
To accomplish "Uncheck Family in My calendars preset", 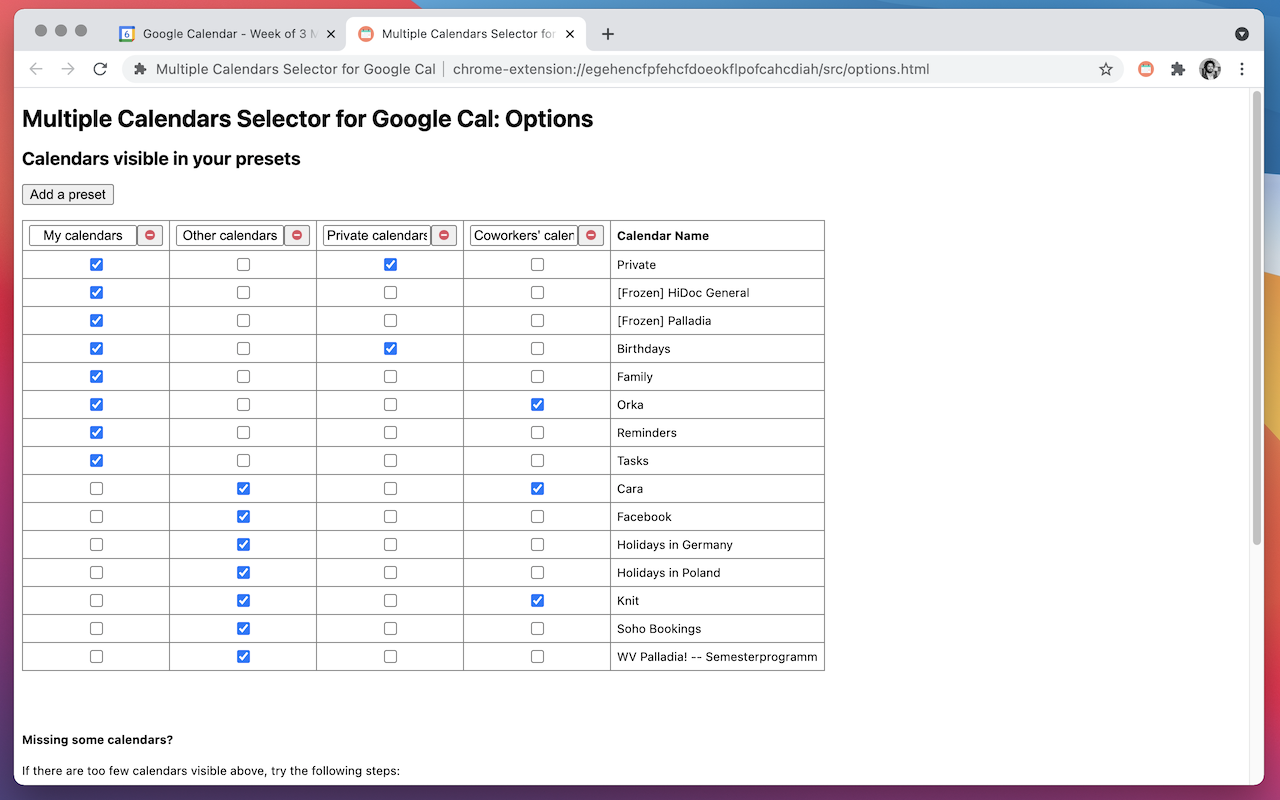I will [x=96, y=377].
